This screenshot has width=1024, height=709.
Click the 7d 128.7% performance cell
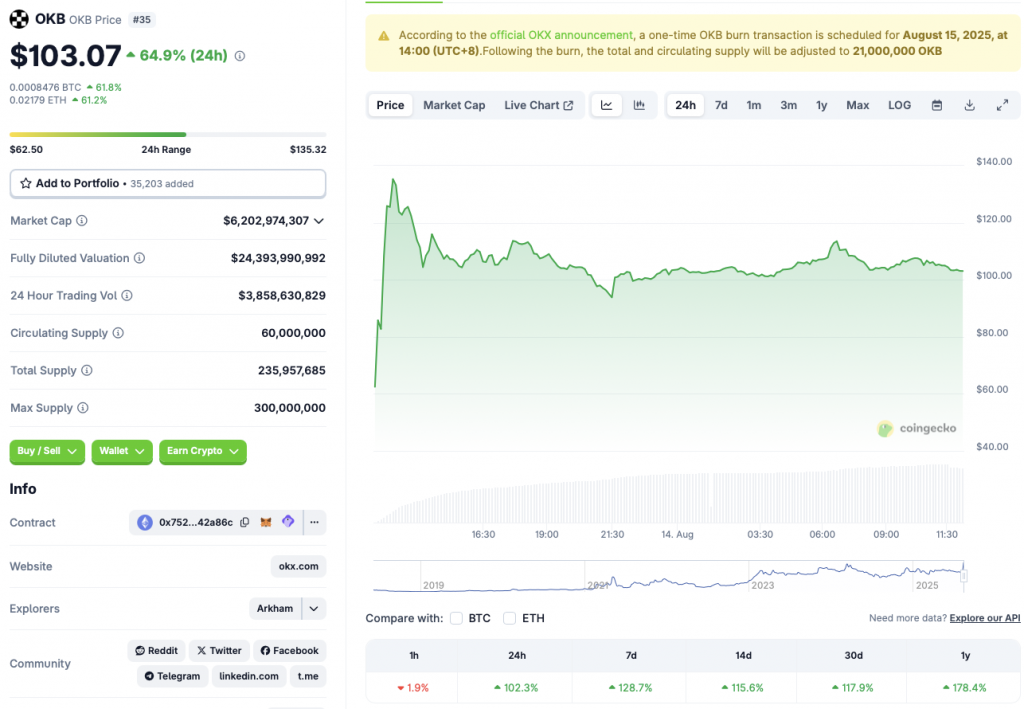tap(630, 687)
